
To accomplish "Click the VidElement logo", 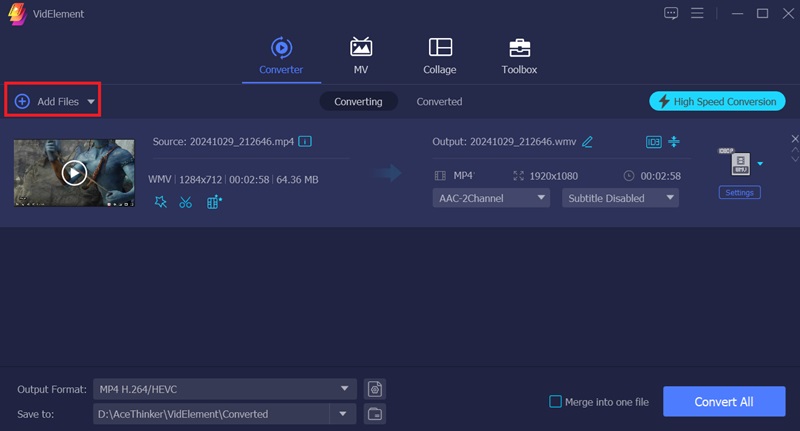I will [17, 14].
